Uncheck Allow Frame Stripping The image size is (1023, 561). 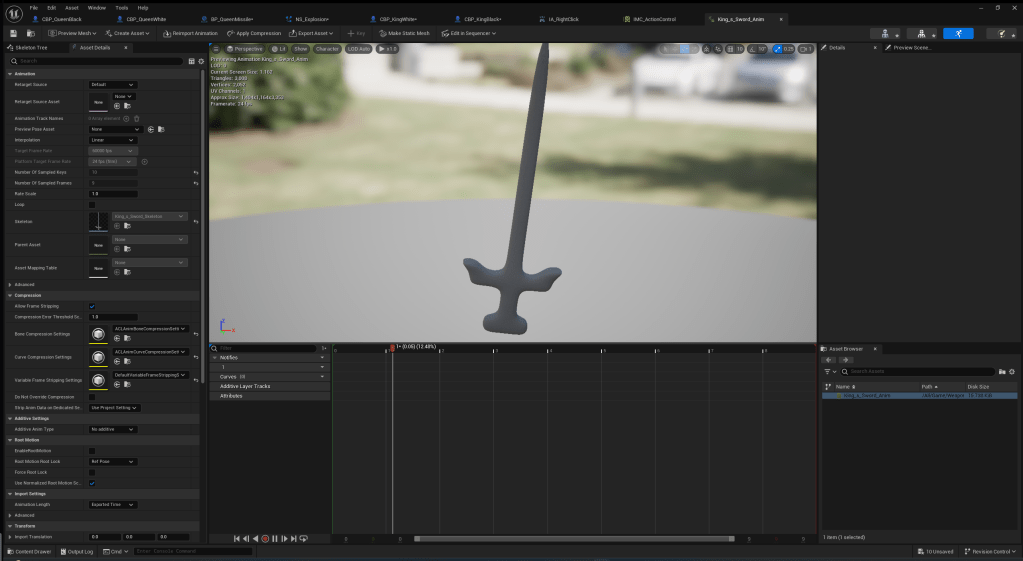93,306
